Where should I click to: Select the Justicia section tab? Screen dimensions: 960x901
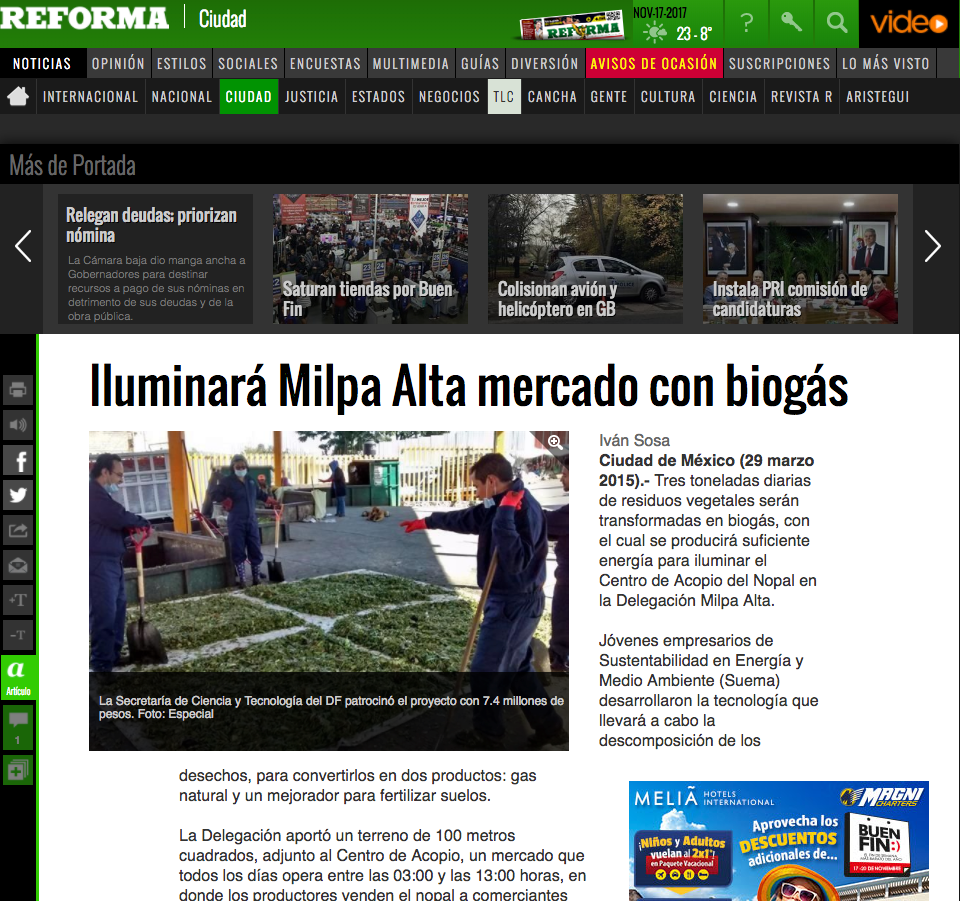311,97
